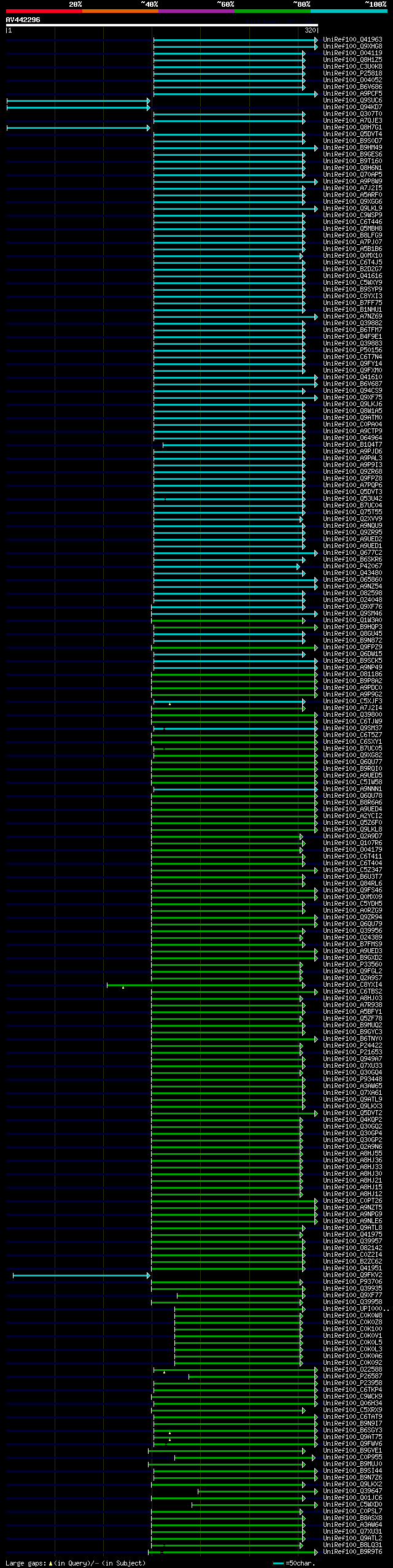Select the UniRef100_P26587 label
The height and width of the screenshot is (1568, 393).
click(x=352, y=1377)
